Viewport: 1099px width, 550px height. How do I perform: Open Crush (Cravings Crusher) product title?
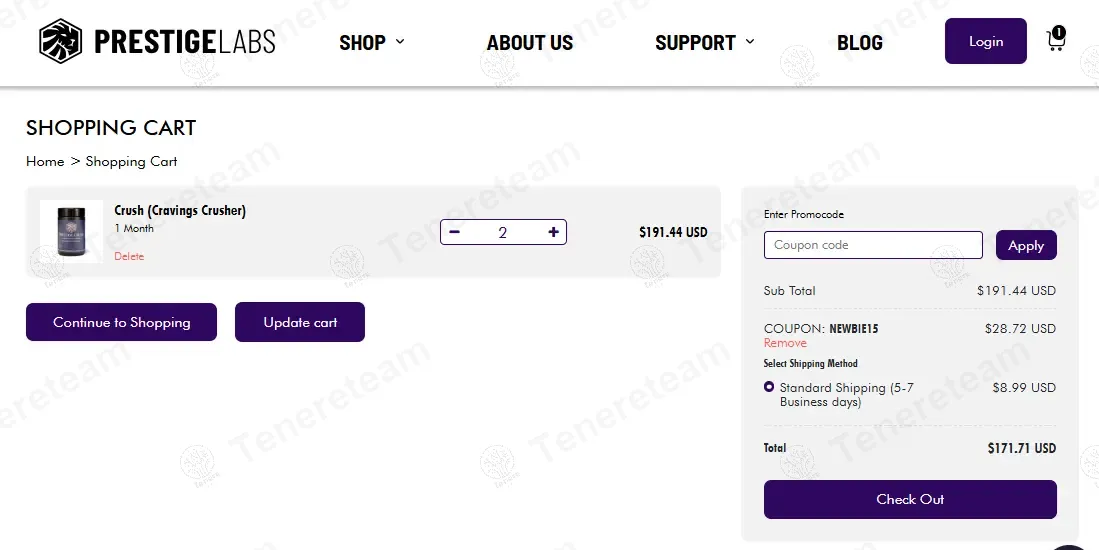point(180,211)
